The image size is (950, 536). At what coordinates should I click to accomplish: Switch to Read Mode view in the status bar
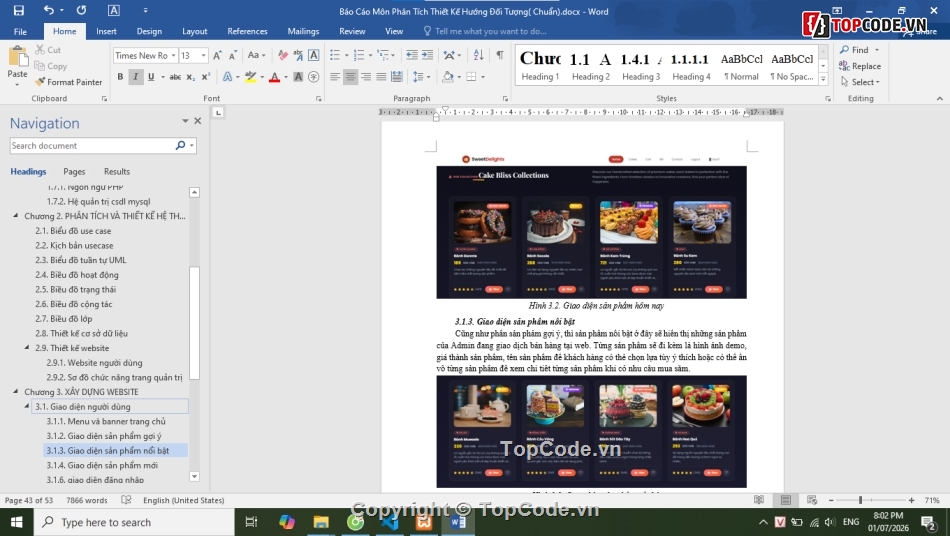[x=759, y=500]
